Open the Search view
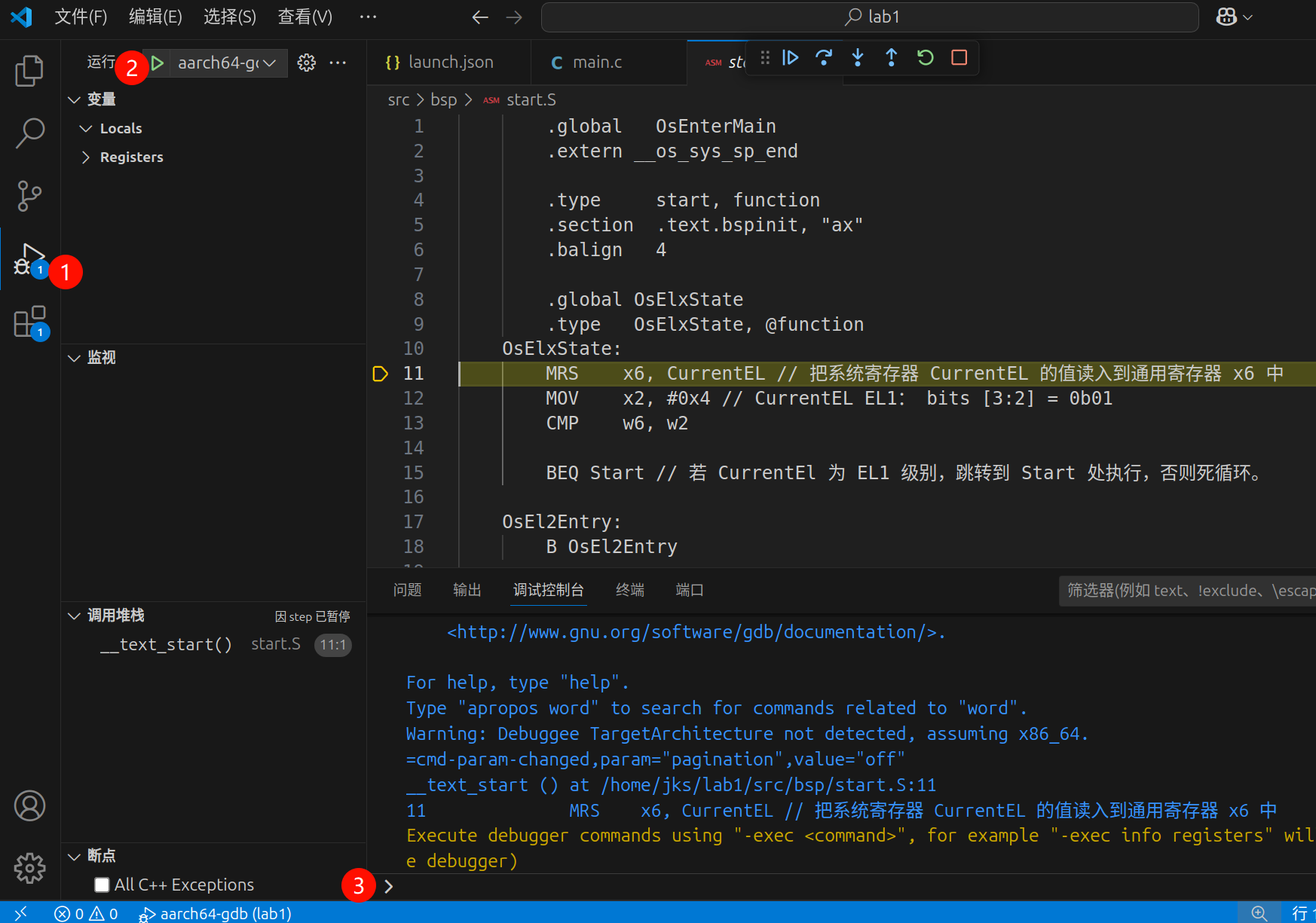The width and height of the screenshot is (1316, 923). click(x=29, y=133)
